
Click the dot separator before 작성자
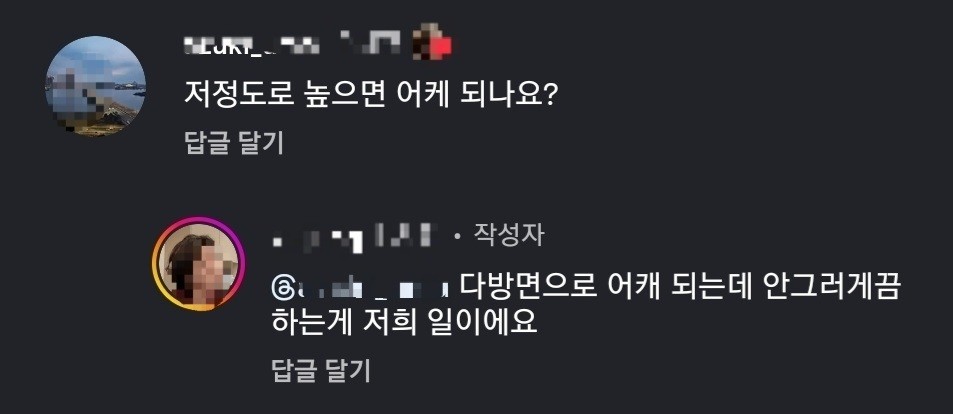[x=457, y=237]
